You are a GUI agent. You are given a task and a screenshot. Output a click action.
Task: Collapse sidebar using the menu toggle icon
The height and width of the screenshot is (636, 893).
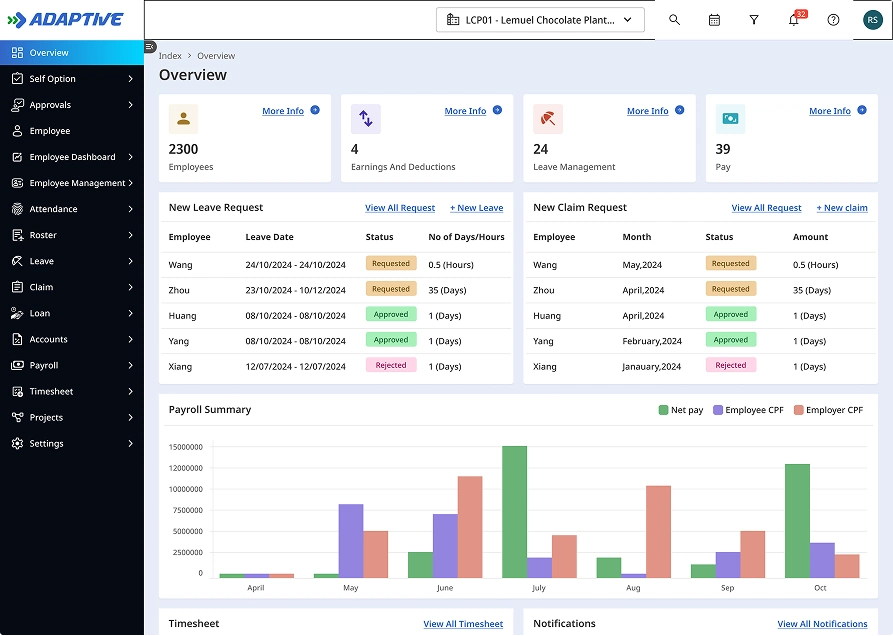(151, 46)
